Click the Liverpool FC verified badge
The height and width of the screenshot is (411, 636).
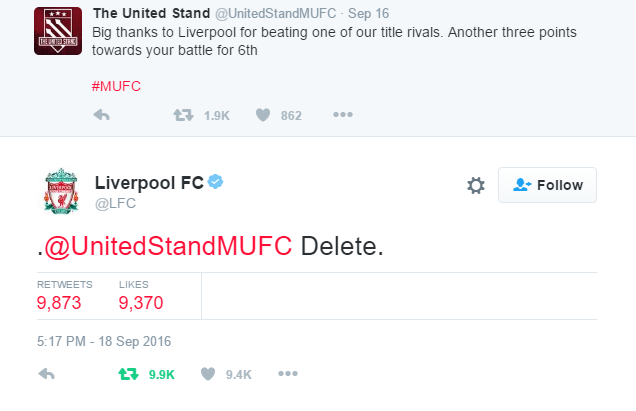click(x=215, y=182)
